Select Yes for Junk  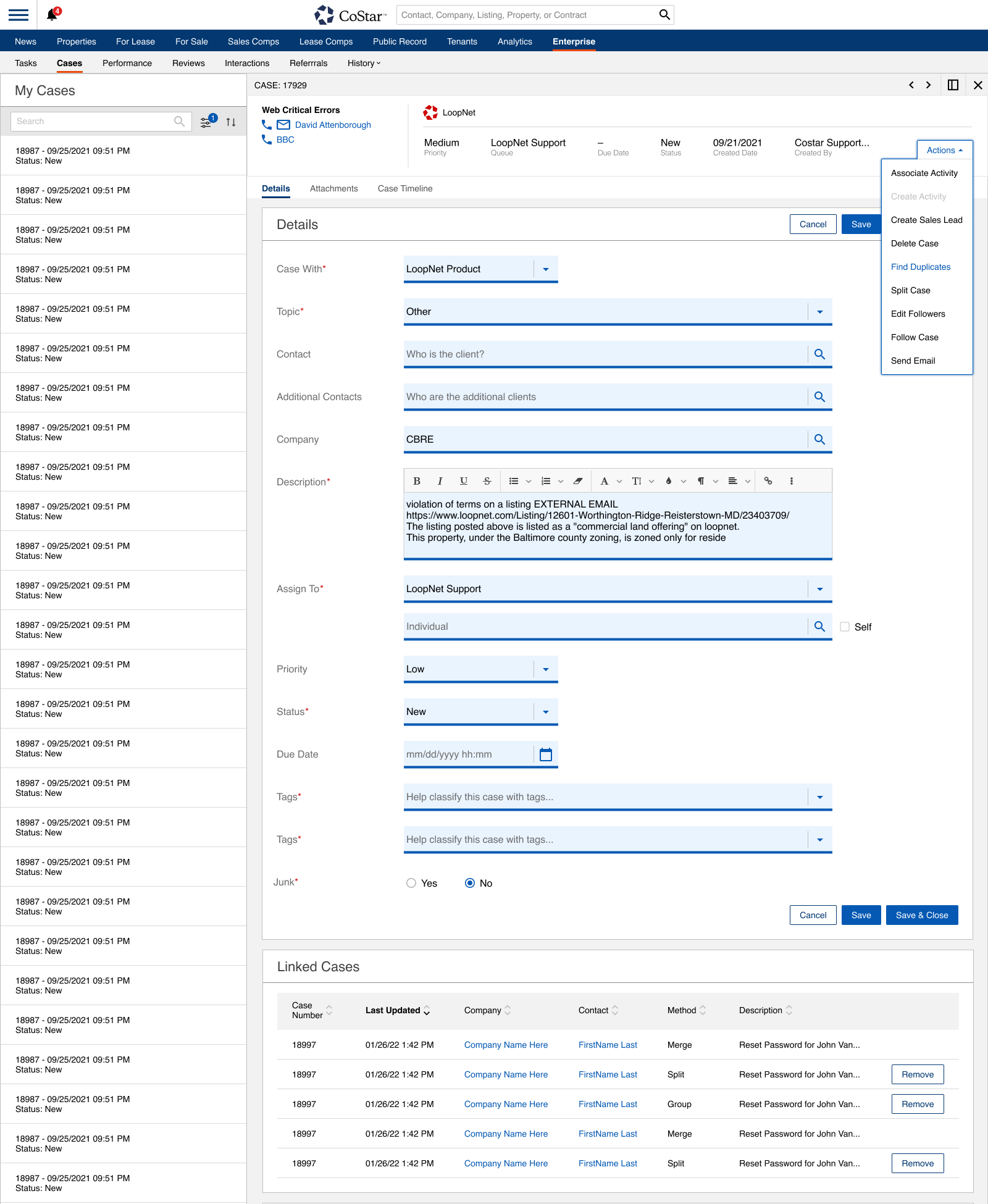coord(411,883)
